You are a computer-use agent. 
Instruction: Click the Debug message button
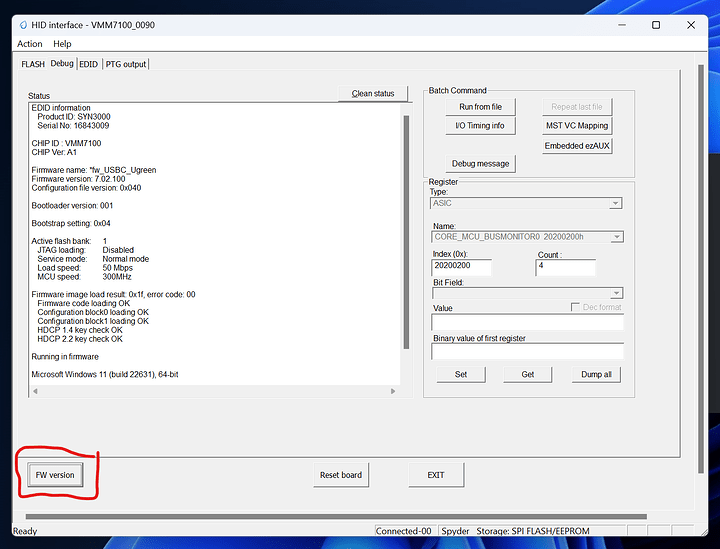point(480,164)
